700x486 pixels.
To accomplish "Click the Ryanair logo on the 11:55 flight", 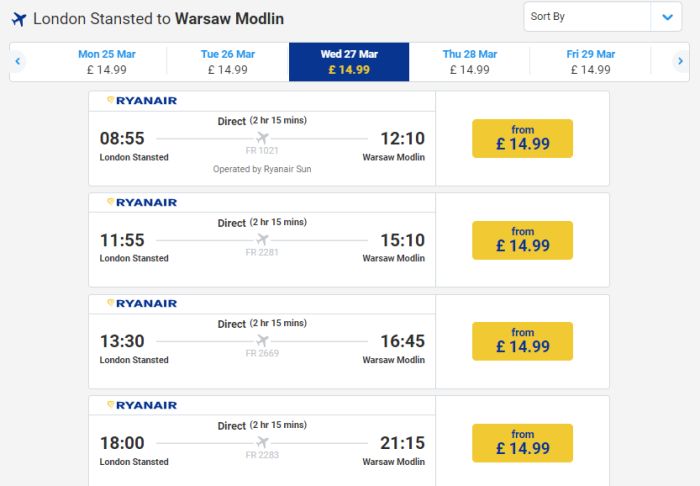I will point(142,202).
